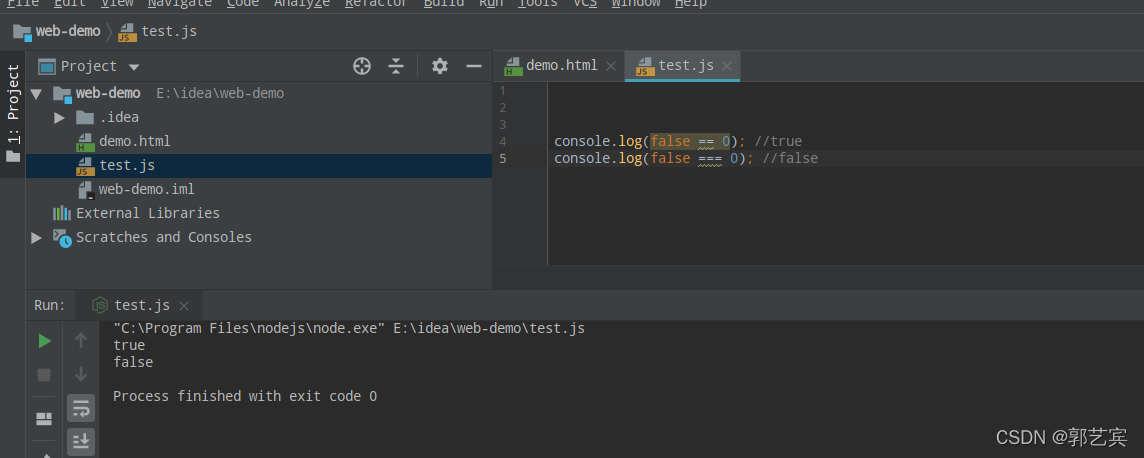
Task: Click the Project panel window icon
Action: [47, 66]
